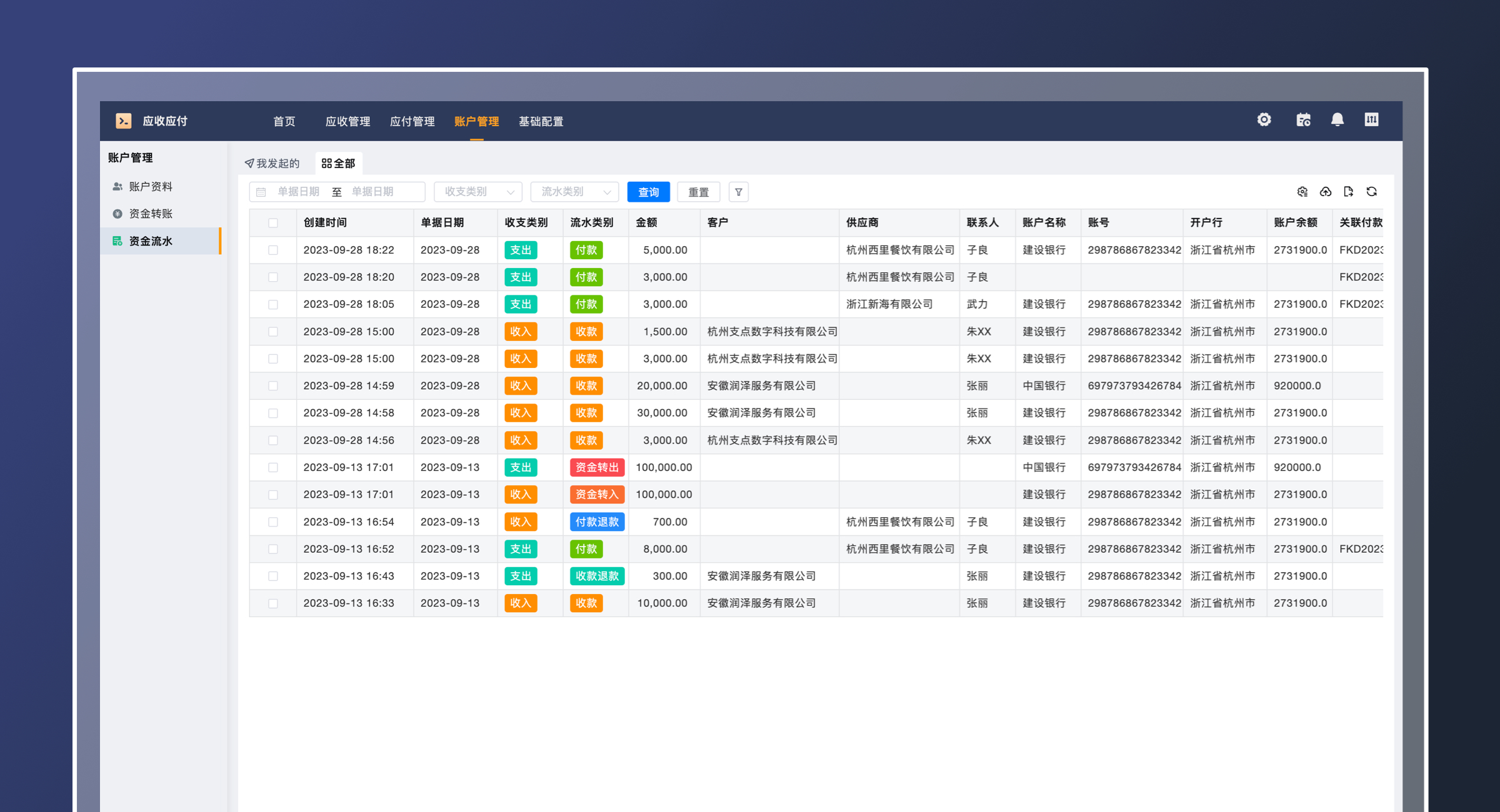This screenshot has height=812, width=1500.
Task: Click the start 单据日期 input field
Action: click(299, 192)
